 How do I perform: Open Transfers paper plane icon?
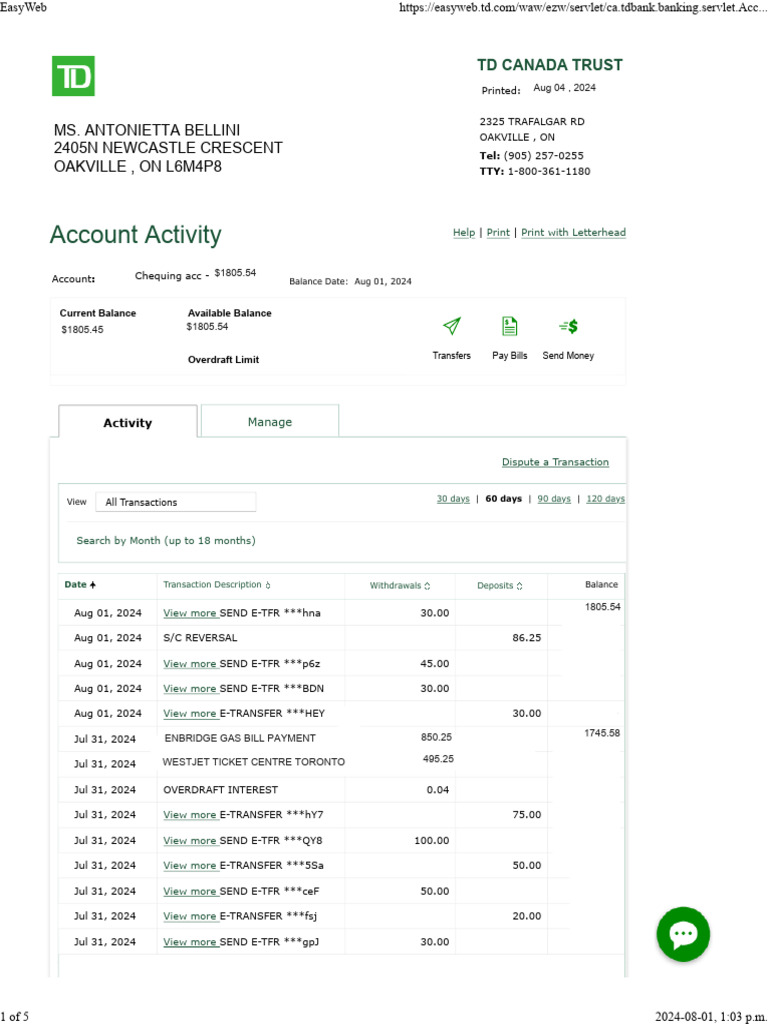click(x=451, y=326)
